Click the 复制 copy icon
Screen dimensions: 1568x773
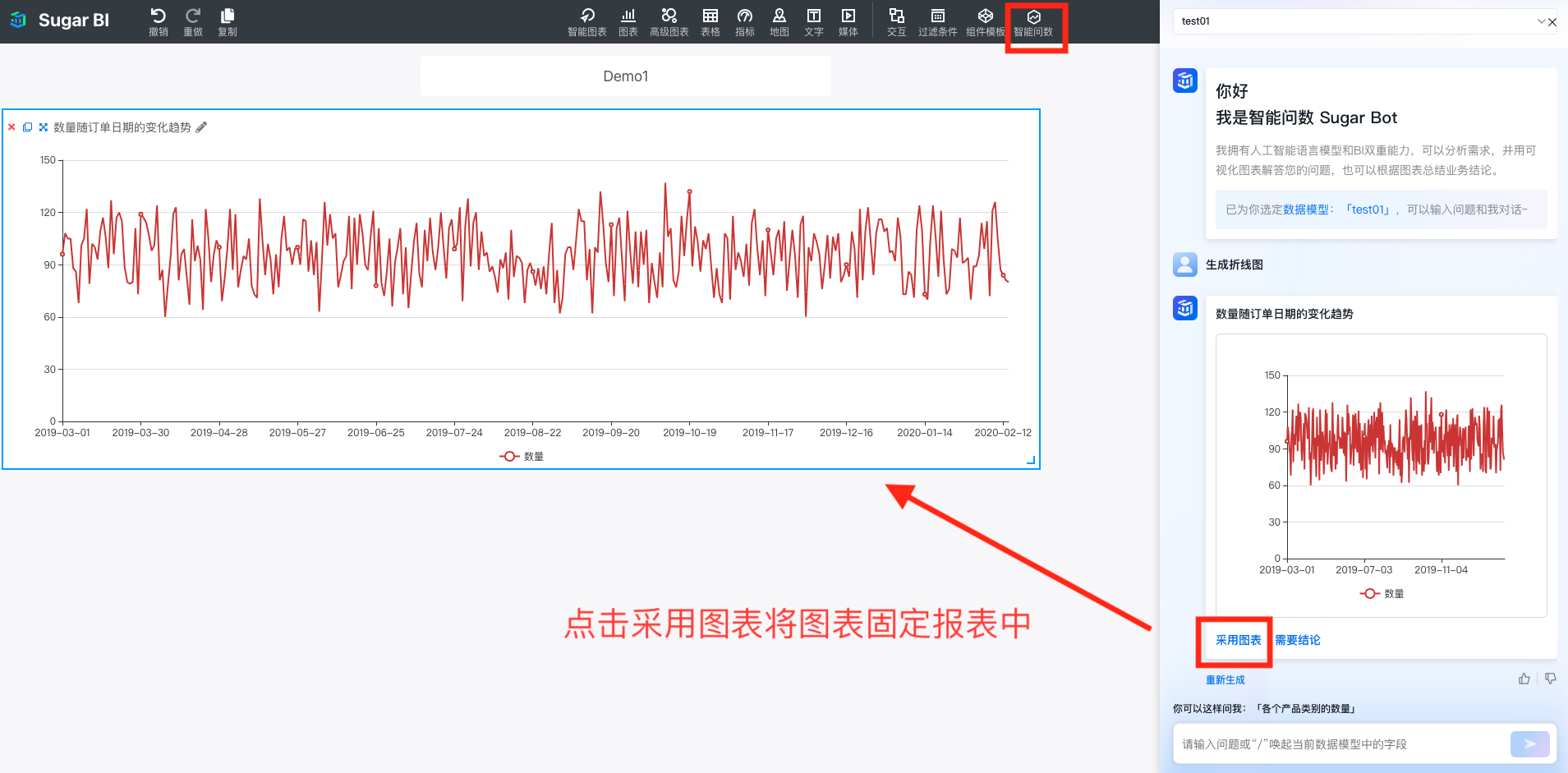pyautogui.click(x=228, y=22)
